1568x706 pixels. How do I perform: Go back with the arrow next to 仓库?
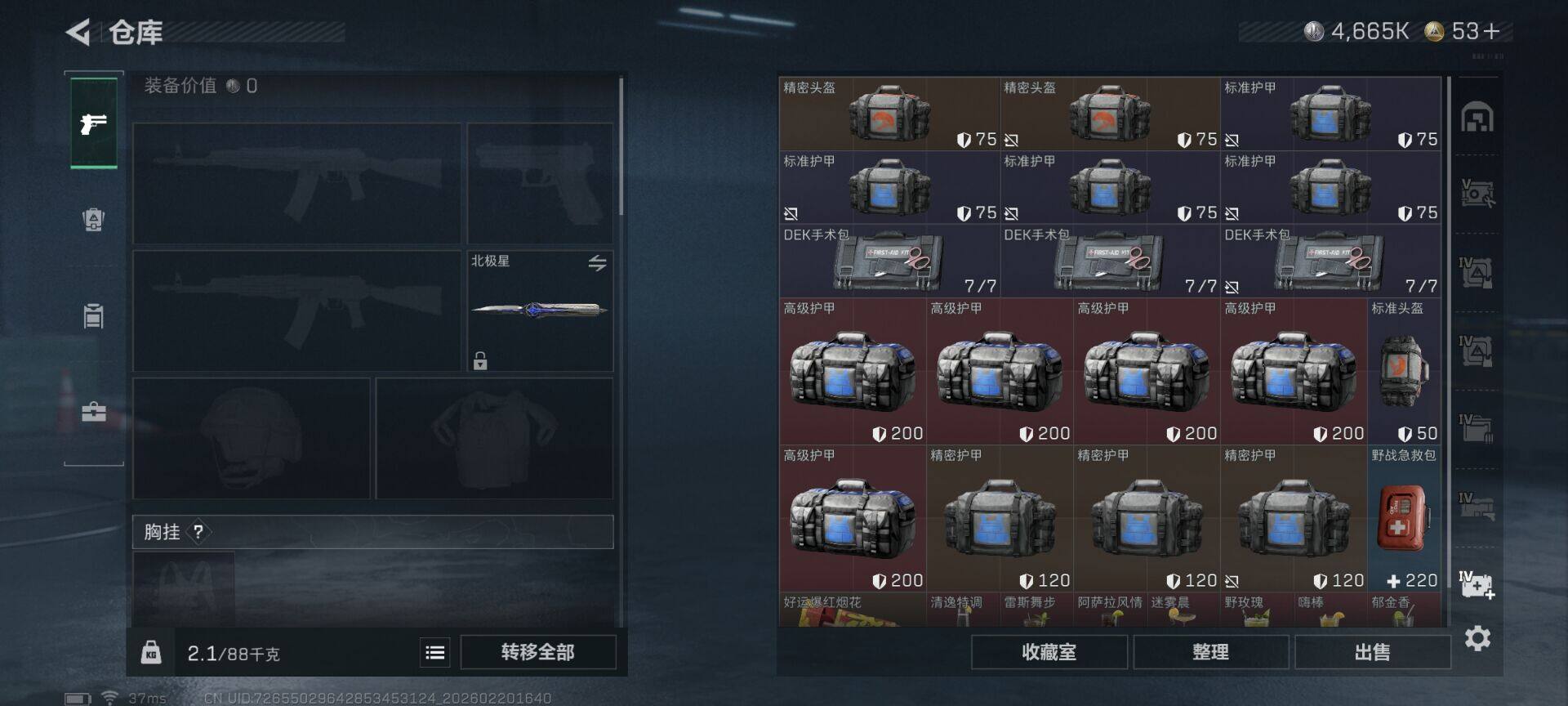[x=78, y=33]
